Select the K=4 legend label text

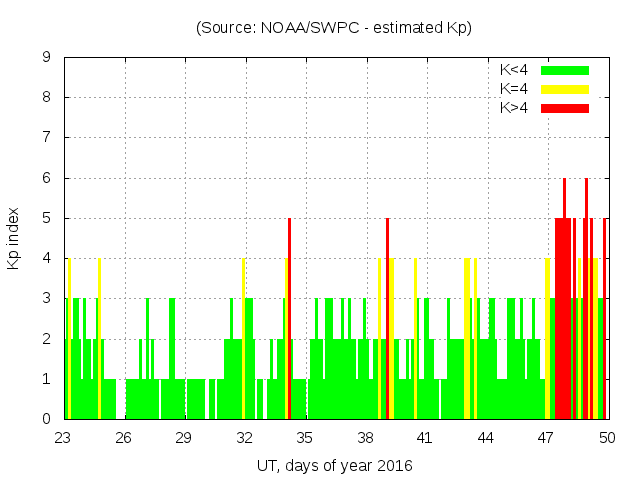coord(515,89)
